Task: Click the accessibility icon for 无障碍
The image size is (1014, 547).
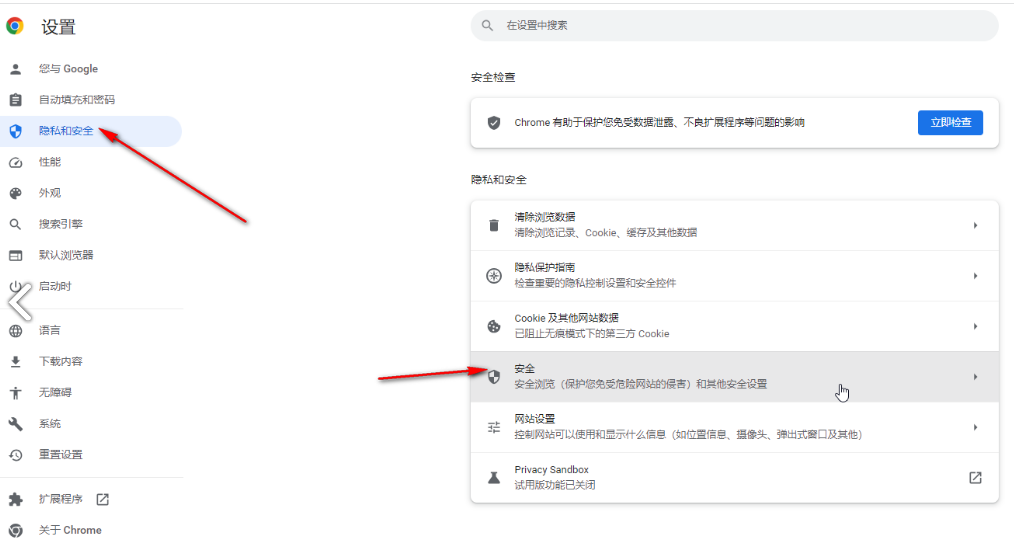Action: tap(16, 392)
